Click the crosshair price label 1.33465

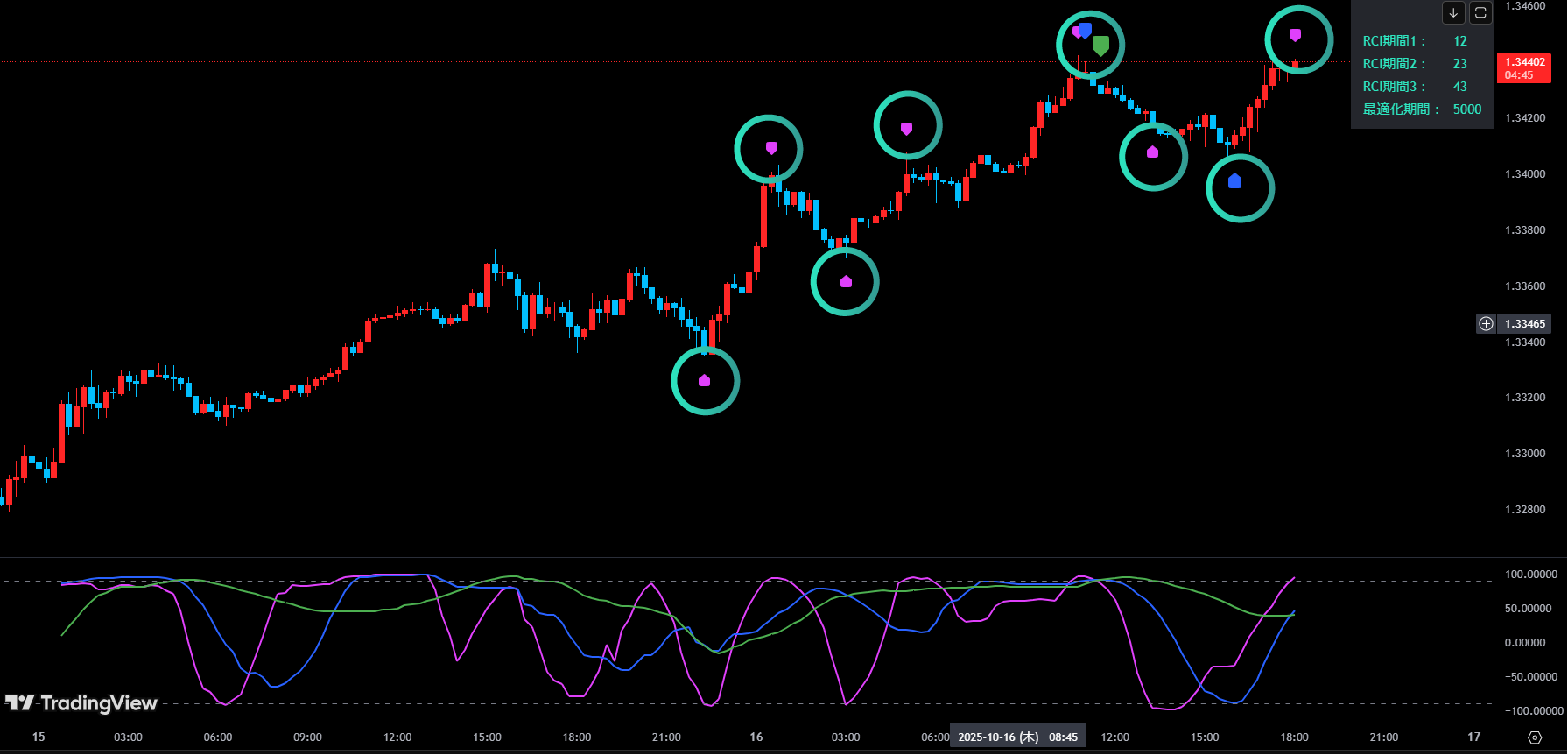pos(1525,324)
